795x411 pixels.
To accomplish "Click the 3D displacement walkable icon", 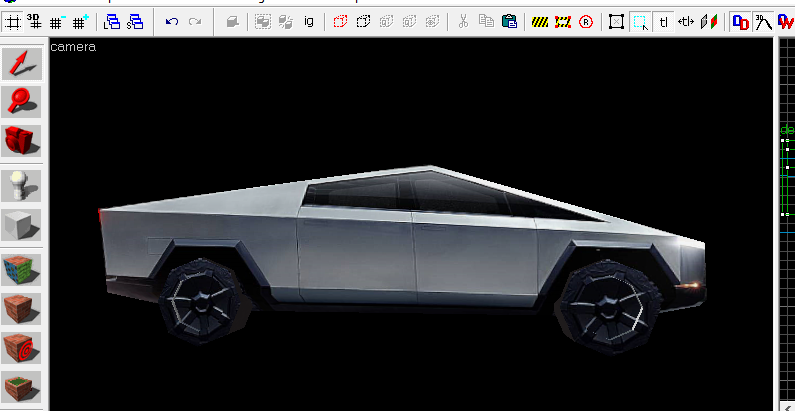I will point(763,22).
